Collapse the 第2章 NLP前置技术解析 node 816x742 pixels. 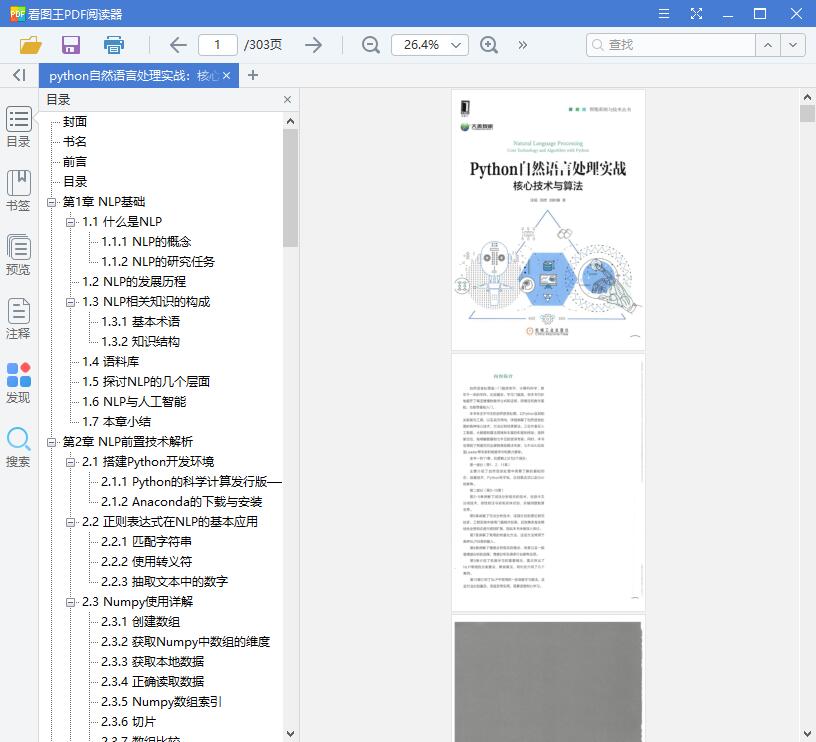point(51,442)
